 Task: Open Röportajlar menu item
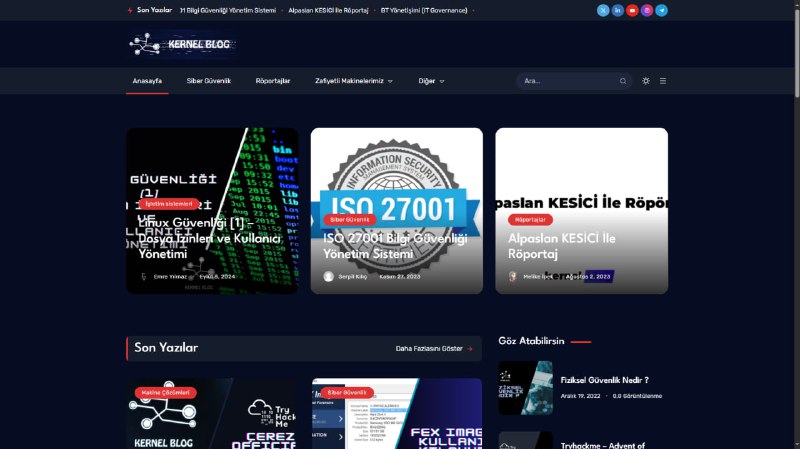[x=273, y=81]
